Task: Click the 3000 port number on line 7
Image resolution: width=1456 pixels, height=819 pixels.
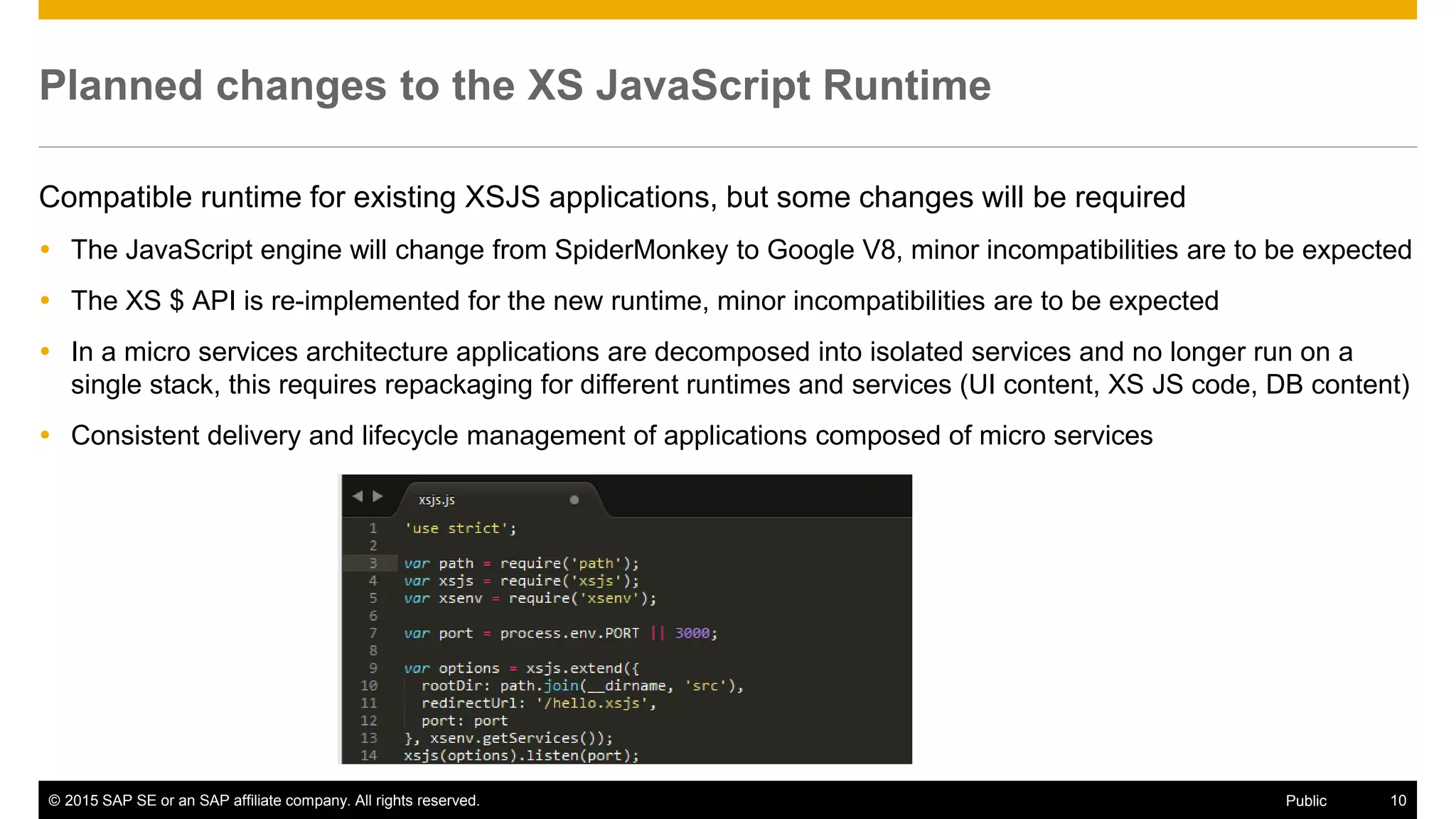Action: click(692, 633)
